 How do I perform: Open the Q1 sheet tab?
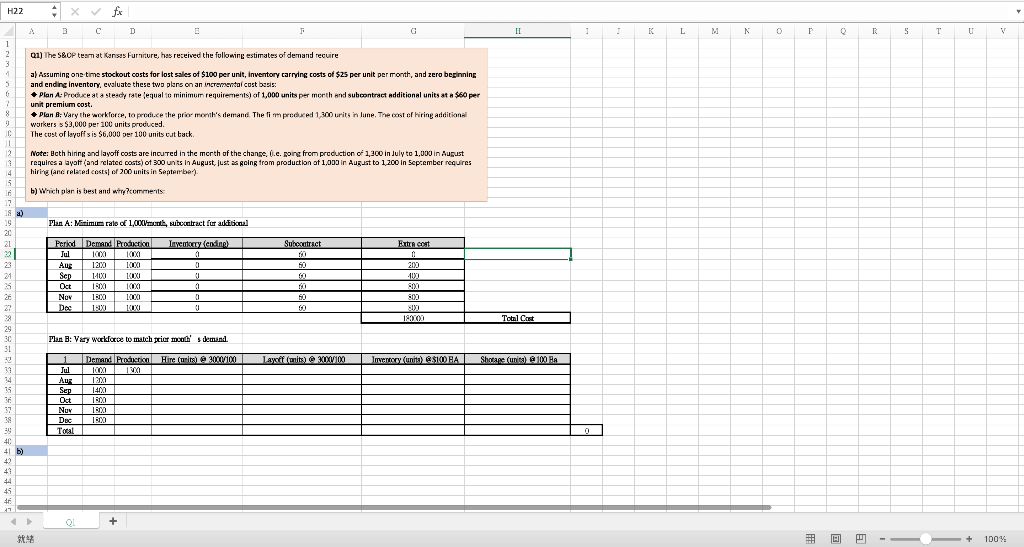pyautogui.click(x=71, y=521)
